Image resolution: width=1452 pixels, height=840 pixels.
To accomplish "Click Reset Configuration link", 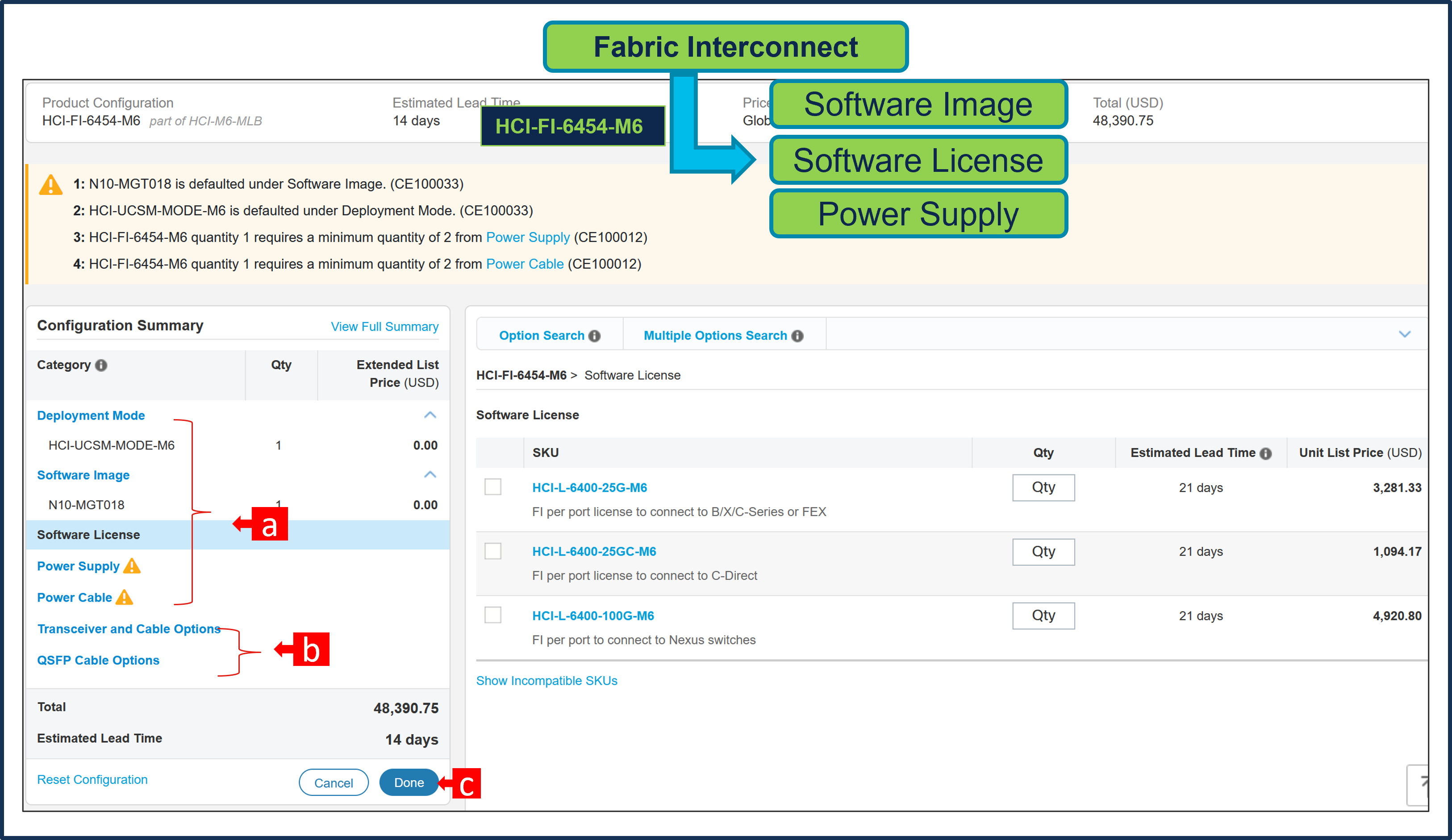I will click(92, 779).
